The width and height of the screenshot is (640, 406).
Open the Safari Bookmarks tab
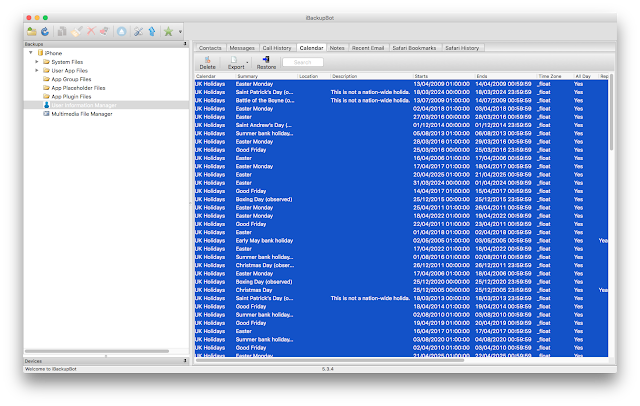pyautogui.click(x=414, y=48)
